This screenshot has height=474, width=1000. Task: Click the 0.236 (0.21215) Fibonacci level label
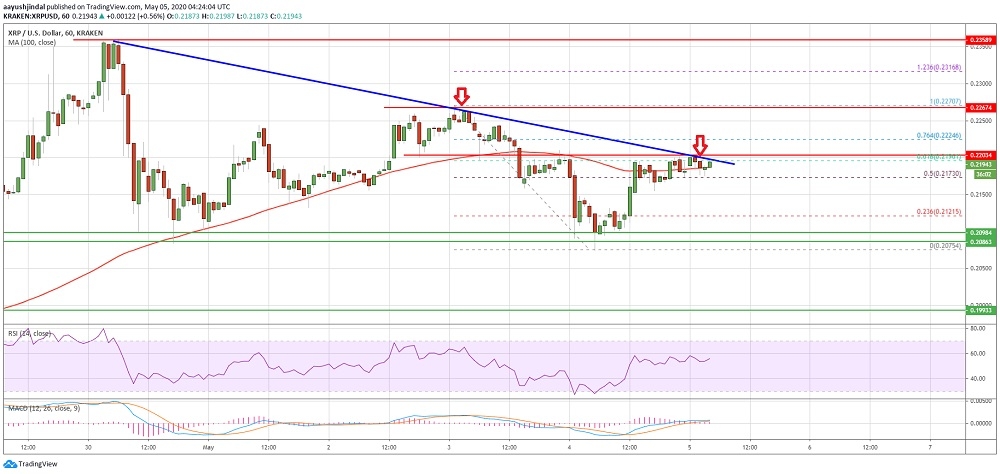(x=938, y=212)
